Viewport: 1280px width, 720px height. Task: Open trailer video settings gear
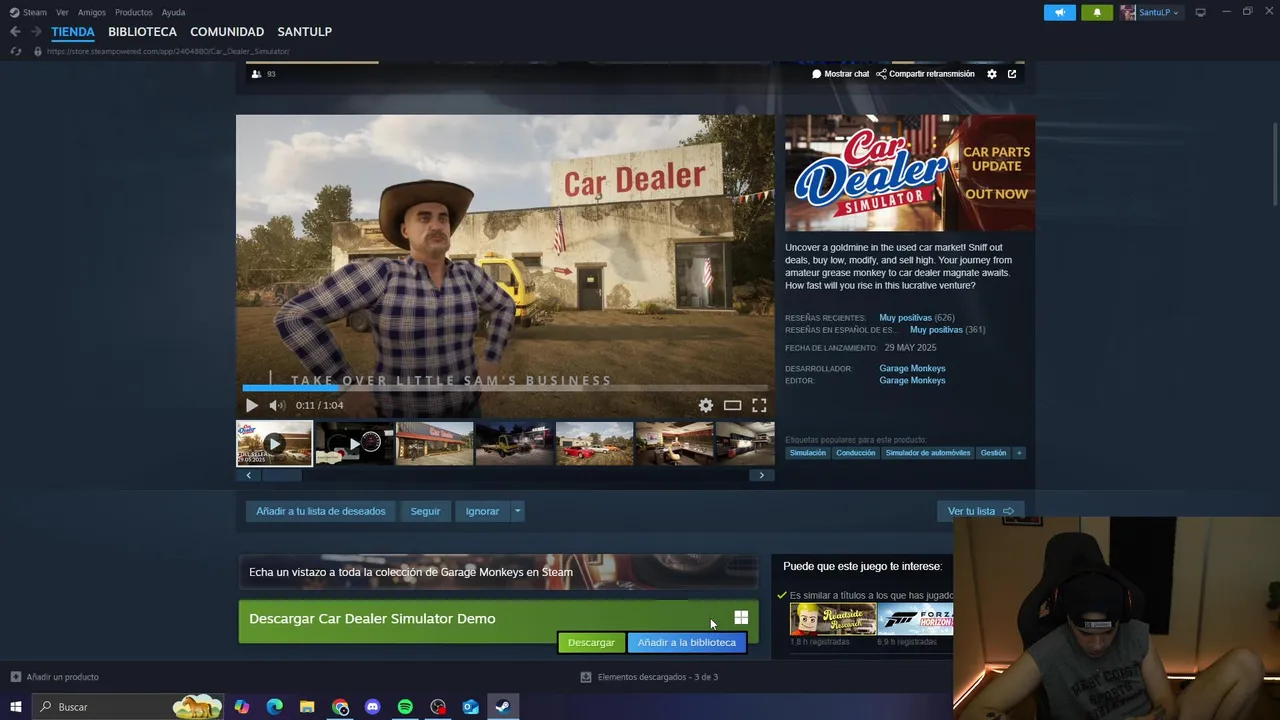point(706,405)
